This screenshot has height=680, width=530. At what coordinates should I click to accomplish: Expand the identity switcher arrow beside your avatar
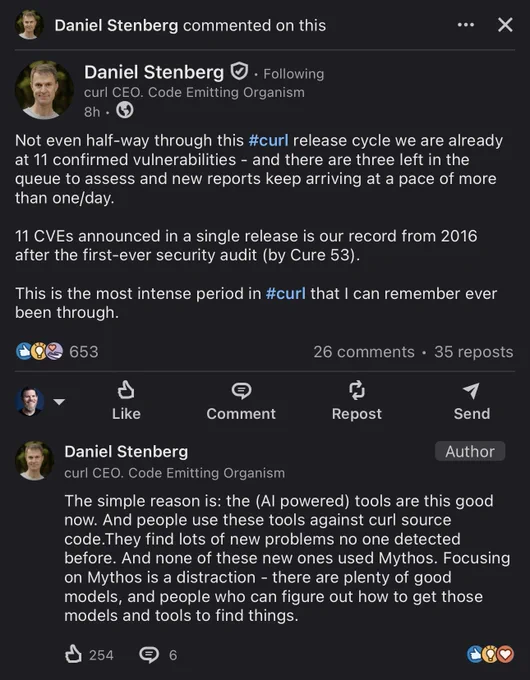(x=59, y=402)
